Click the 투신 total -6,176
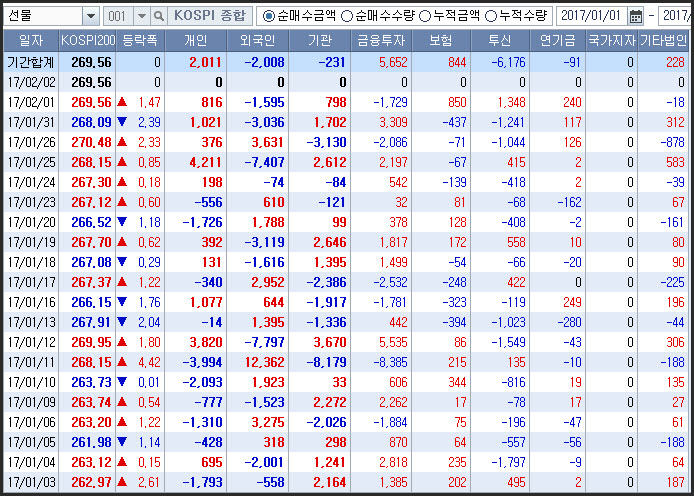The image size is (694, 496). pyautogui.click(x=509, y=62)
